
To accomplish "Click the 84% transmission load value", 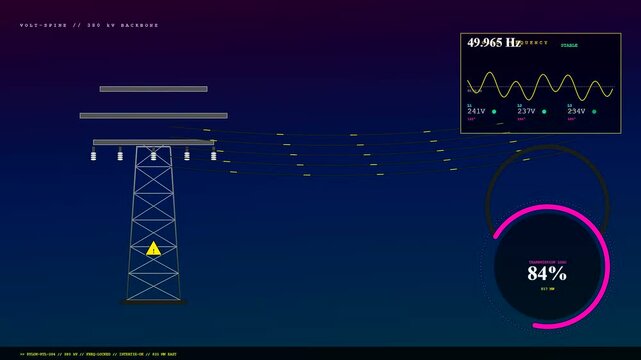I will tap(547, 273).
